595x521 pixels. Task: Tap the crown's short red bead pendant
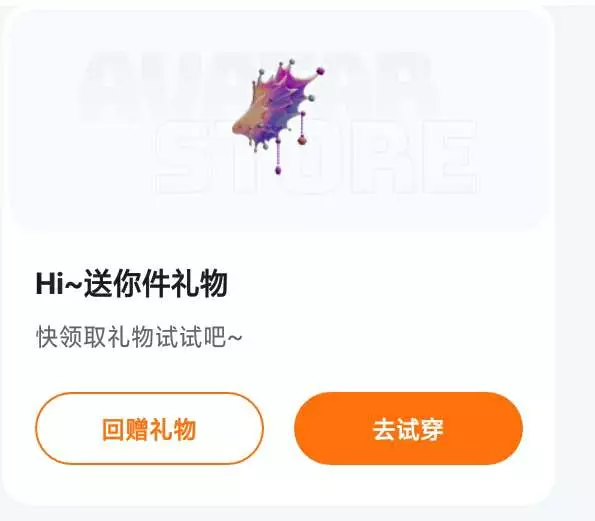302,128
